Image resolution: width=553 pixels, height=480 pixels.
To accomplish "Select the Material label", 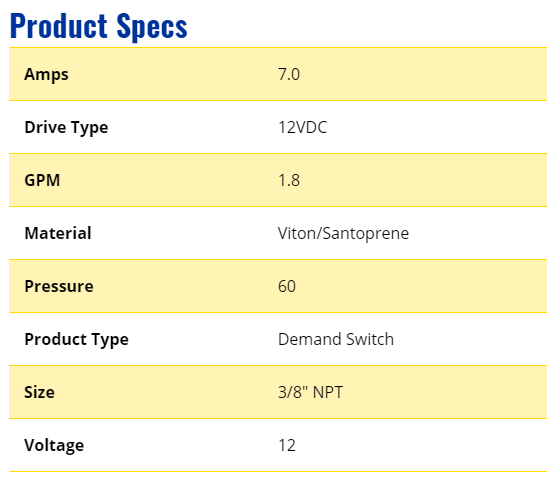I will (58, 233).
